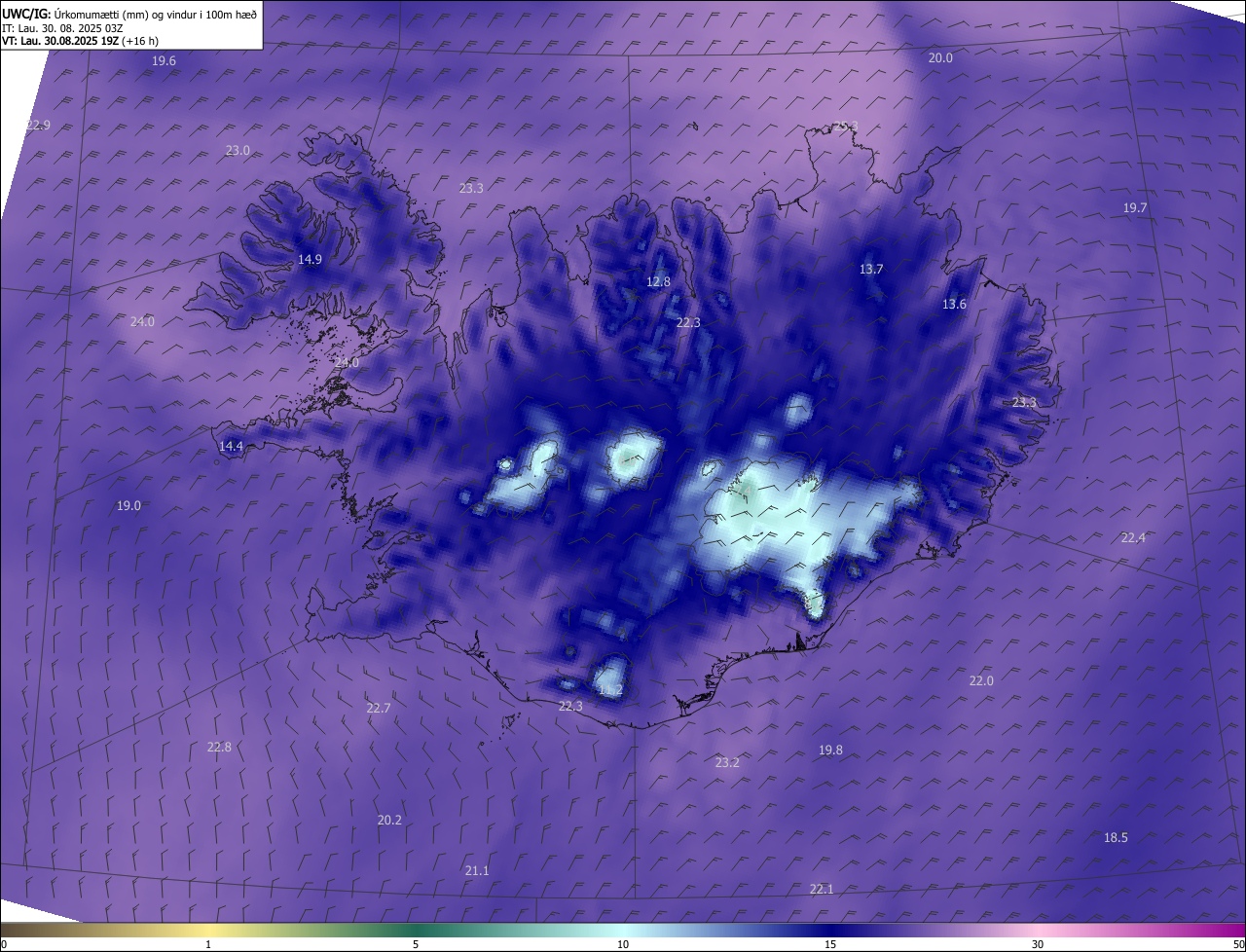Image resolution: width=1246 pixels, height=952 pixels.
Task: Click the 22.0 value label
Action: 981,681
